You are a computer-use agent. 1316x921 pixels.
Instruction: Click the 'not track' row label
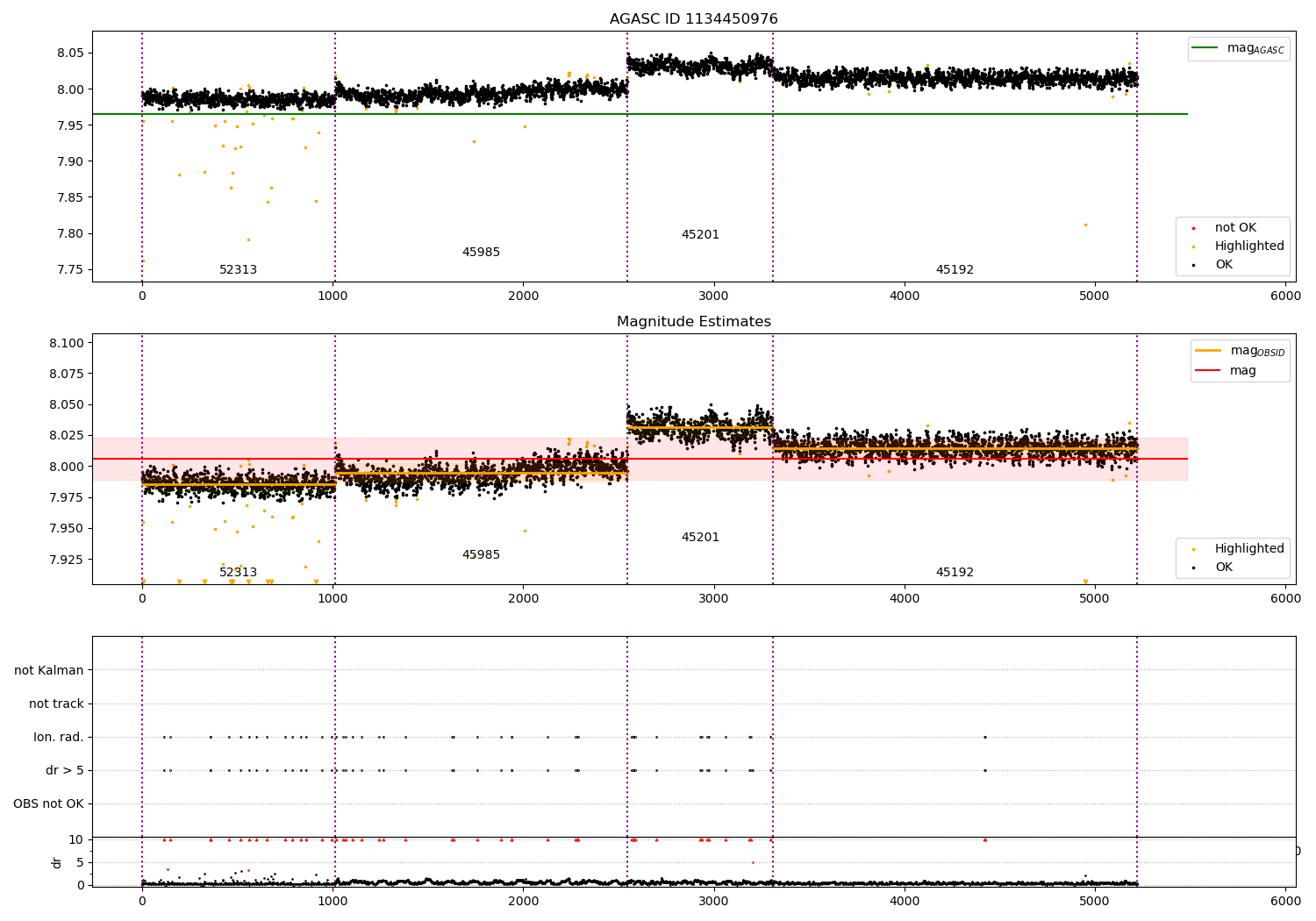(56, 704)
